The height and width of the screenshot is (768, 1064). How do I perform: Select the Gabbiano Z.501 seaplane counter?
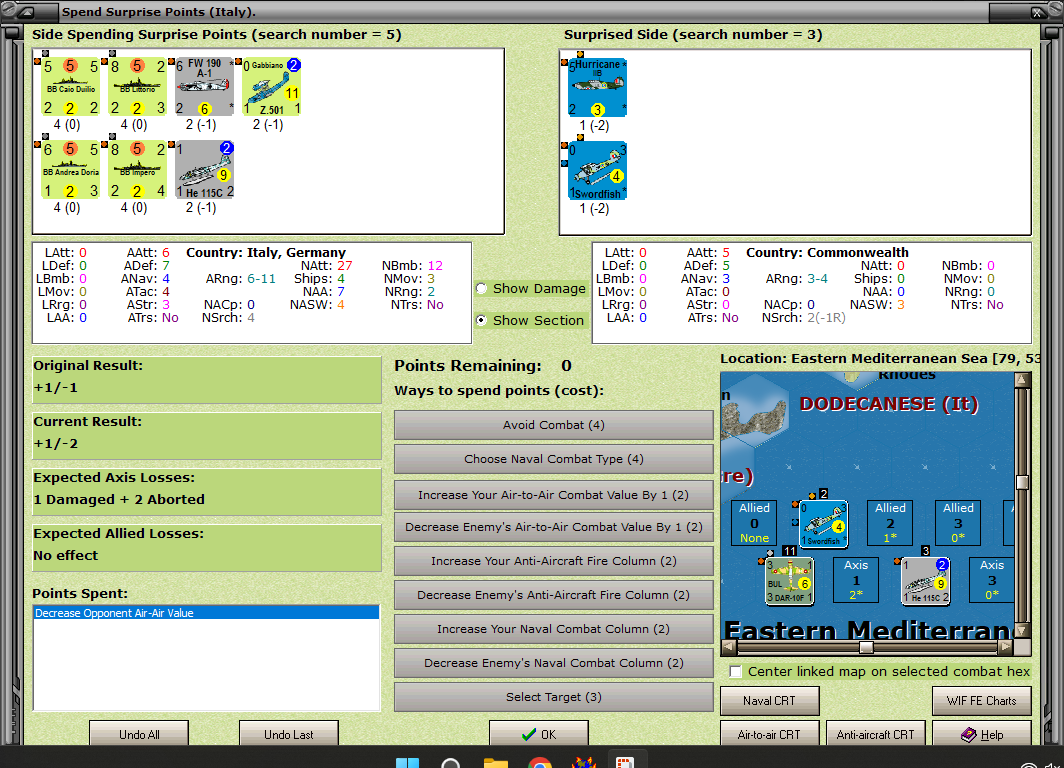[271, 87]
